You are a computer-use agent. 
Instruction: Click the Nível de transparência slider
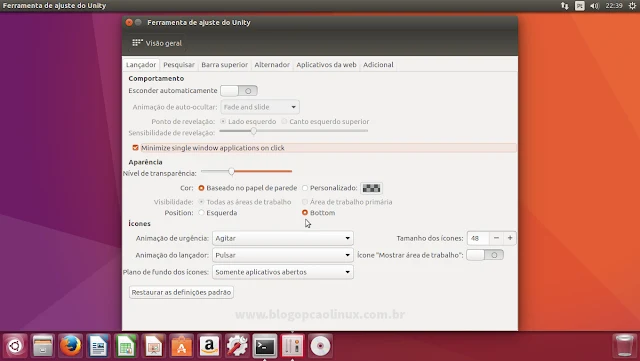click(246, 172)
